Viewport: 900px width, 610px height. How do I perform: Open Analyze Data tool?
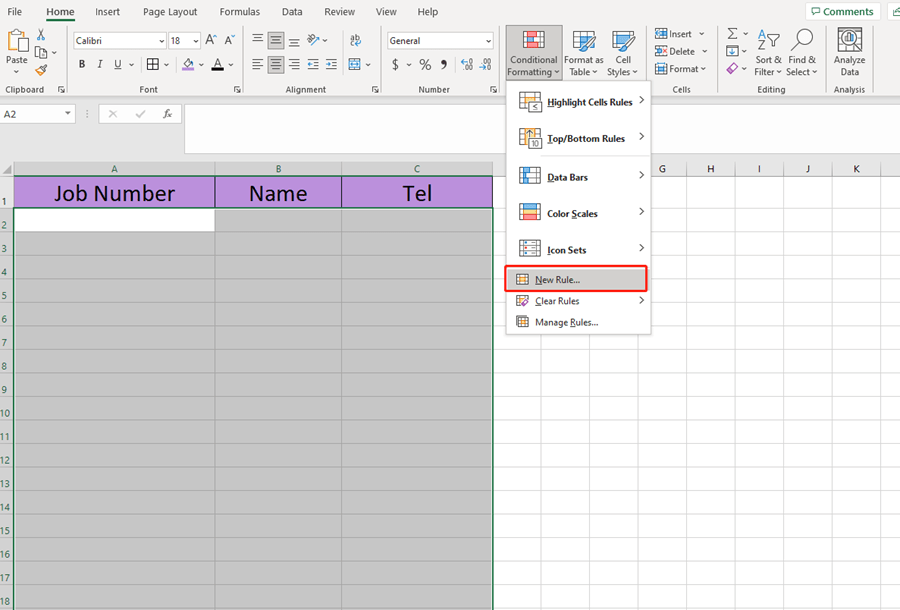pos(849,52)
